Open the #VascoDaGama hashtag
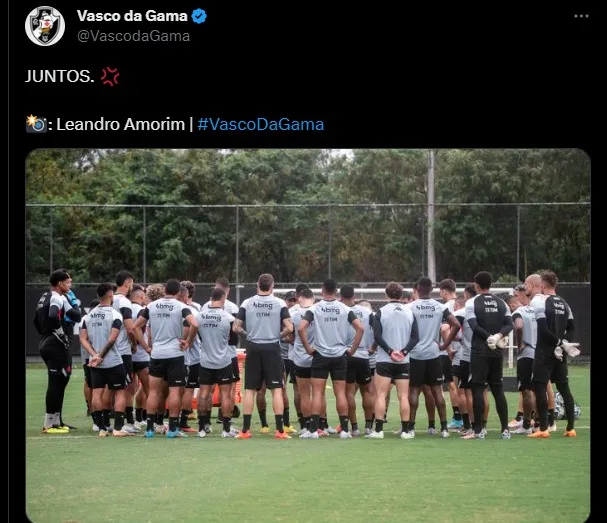The height and width of the screenshot is (523, 607). pos(261,124)
